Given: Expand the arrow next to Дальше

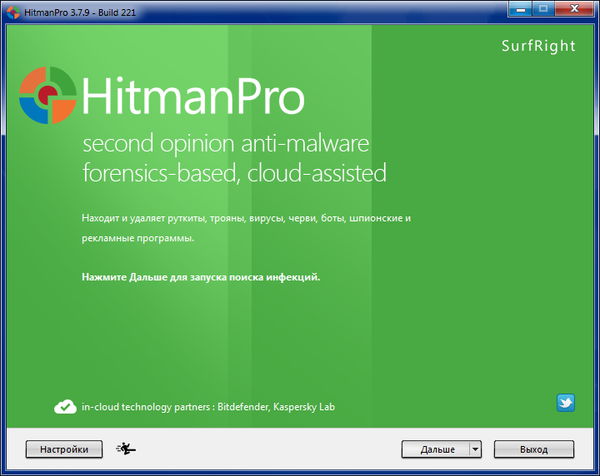Looking at the screenshot, I should (476, 449).
